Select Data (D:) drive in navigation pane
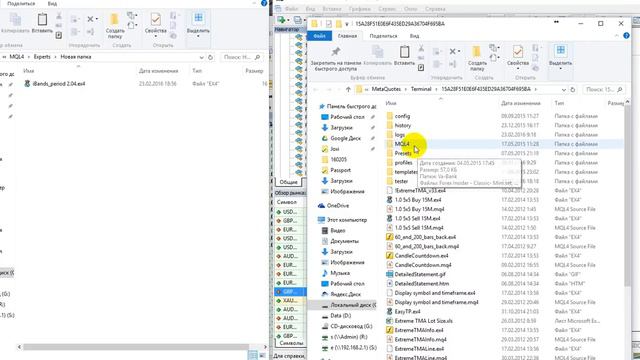 (x=340, y=316)
